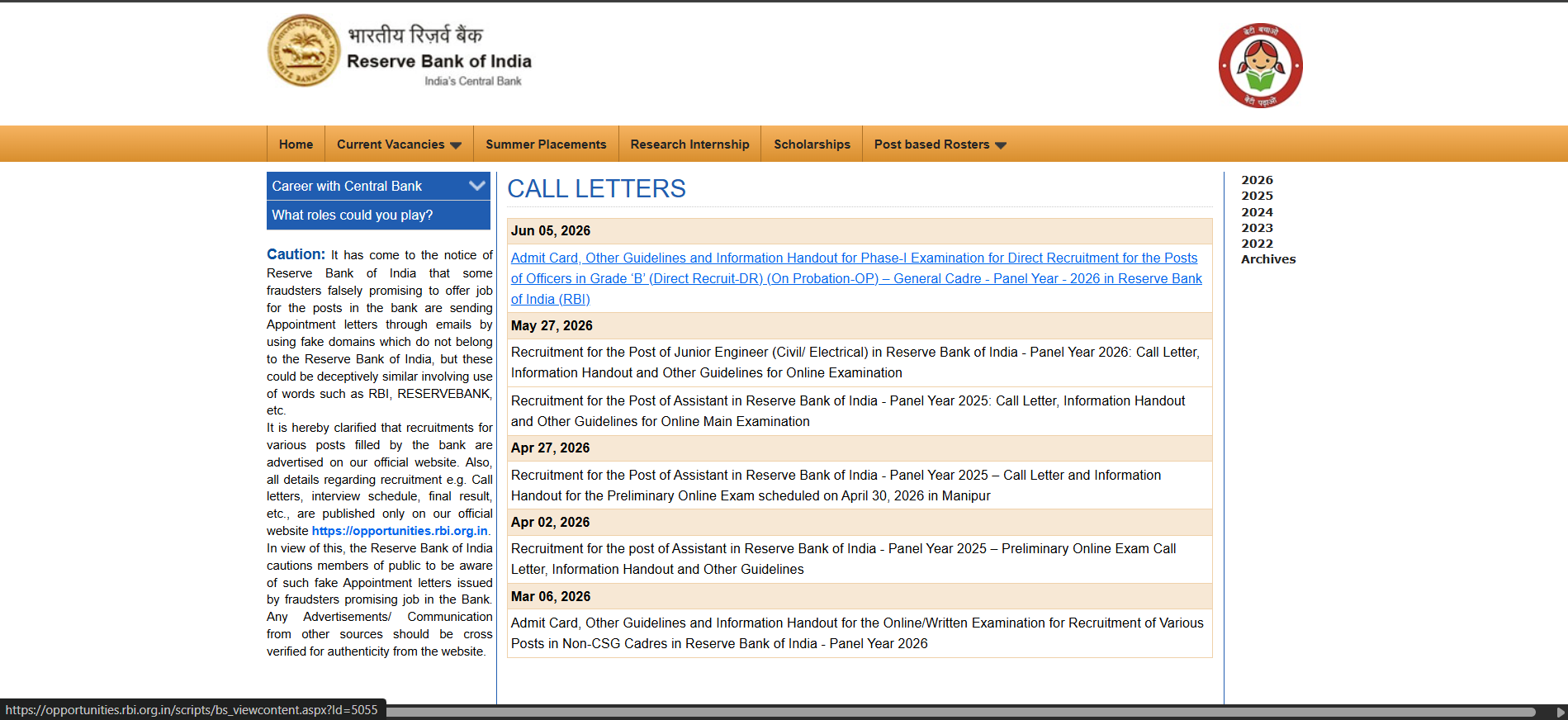Filter call letters by year 2026
The width and height of the screenshot is (1568, 720).
1257,180
